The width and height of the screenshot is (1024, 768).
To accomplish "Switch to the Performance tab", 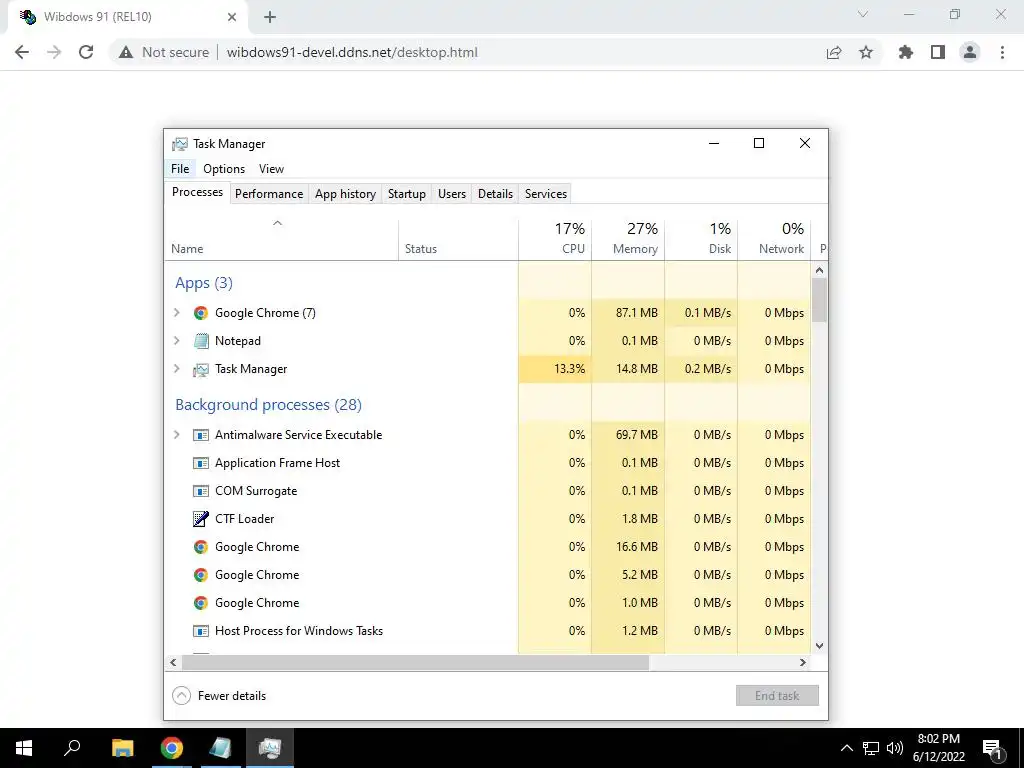I will (269, 194).
